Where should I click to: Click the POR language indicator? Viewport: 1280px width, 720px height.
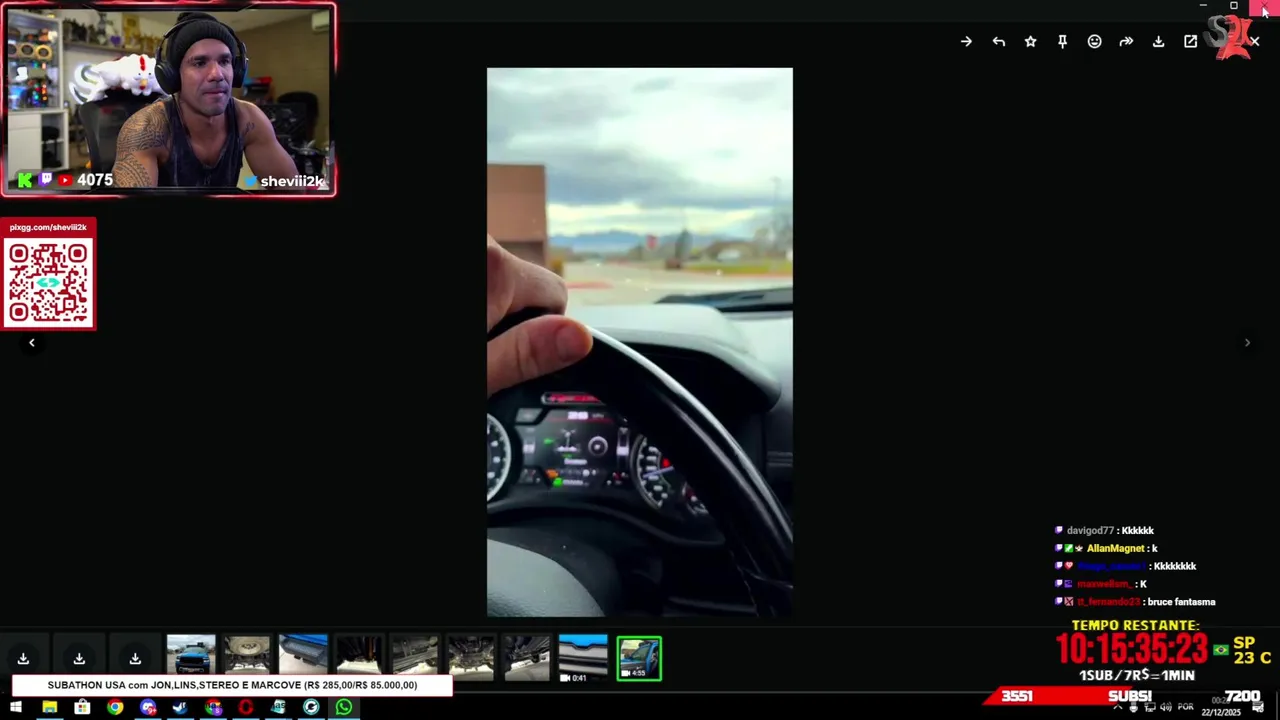tap(1186, 707)
